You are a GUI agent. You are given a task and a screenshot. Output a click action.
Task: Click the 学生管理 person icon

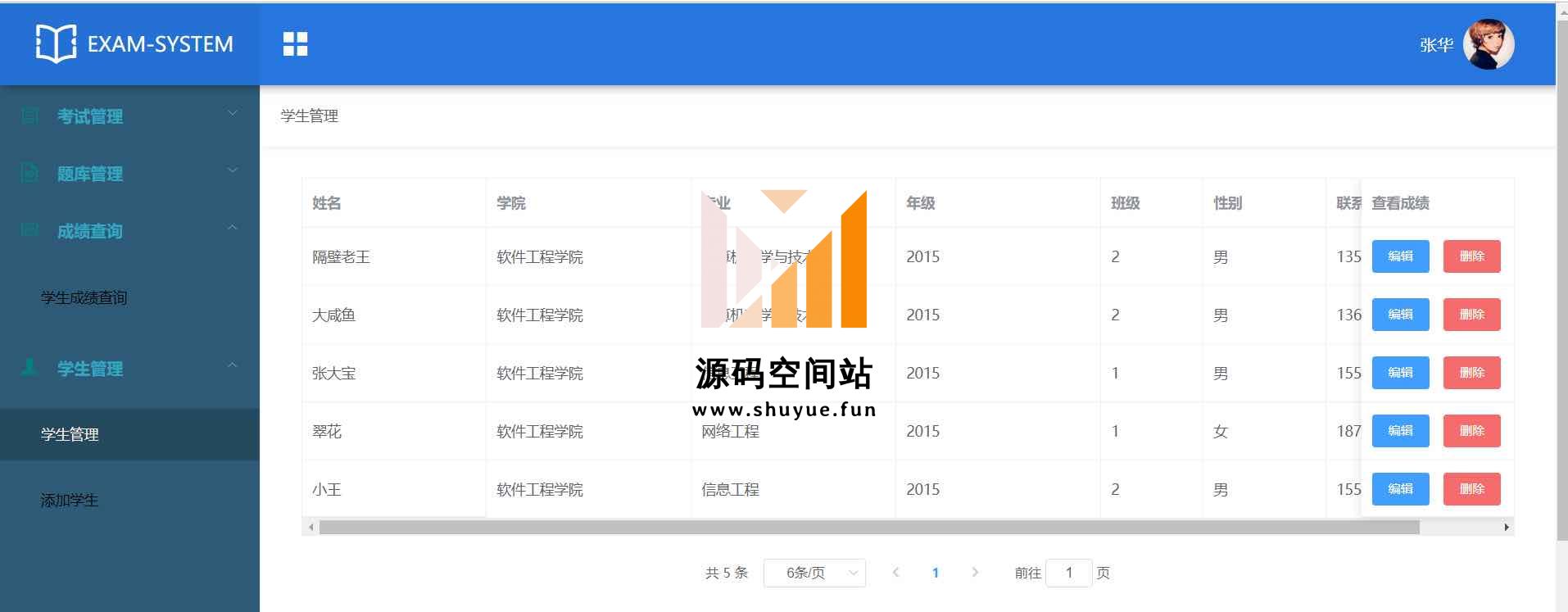29,367
